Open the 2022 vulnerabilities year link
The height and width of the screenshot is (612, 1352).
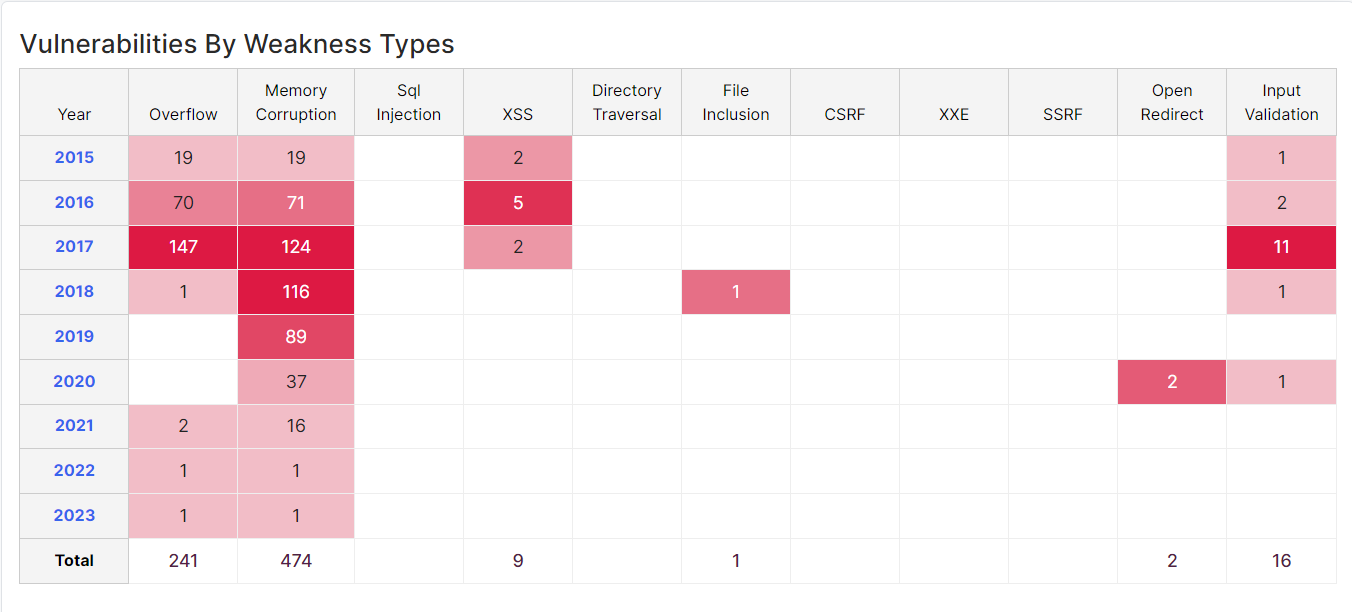pyautogui.click(x=73, y=470)
